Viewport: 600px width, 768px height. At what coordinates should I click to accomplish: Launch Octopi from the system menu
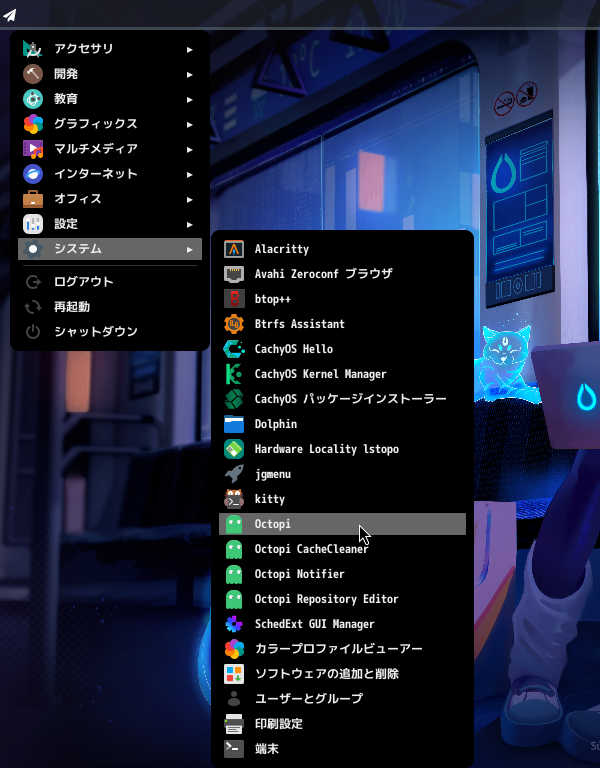click(x=342, y=524)
